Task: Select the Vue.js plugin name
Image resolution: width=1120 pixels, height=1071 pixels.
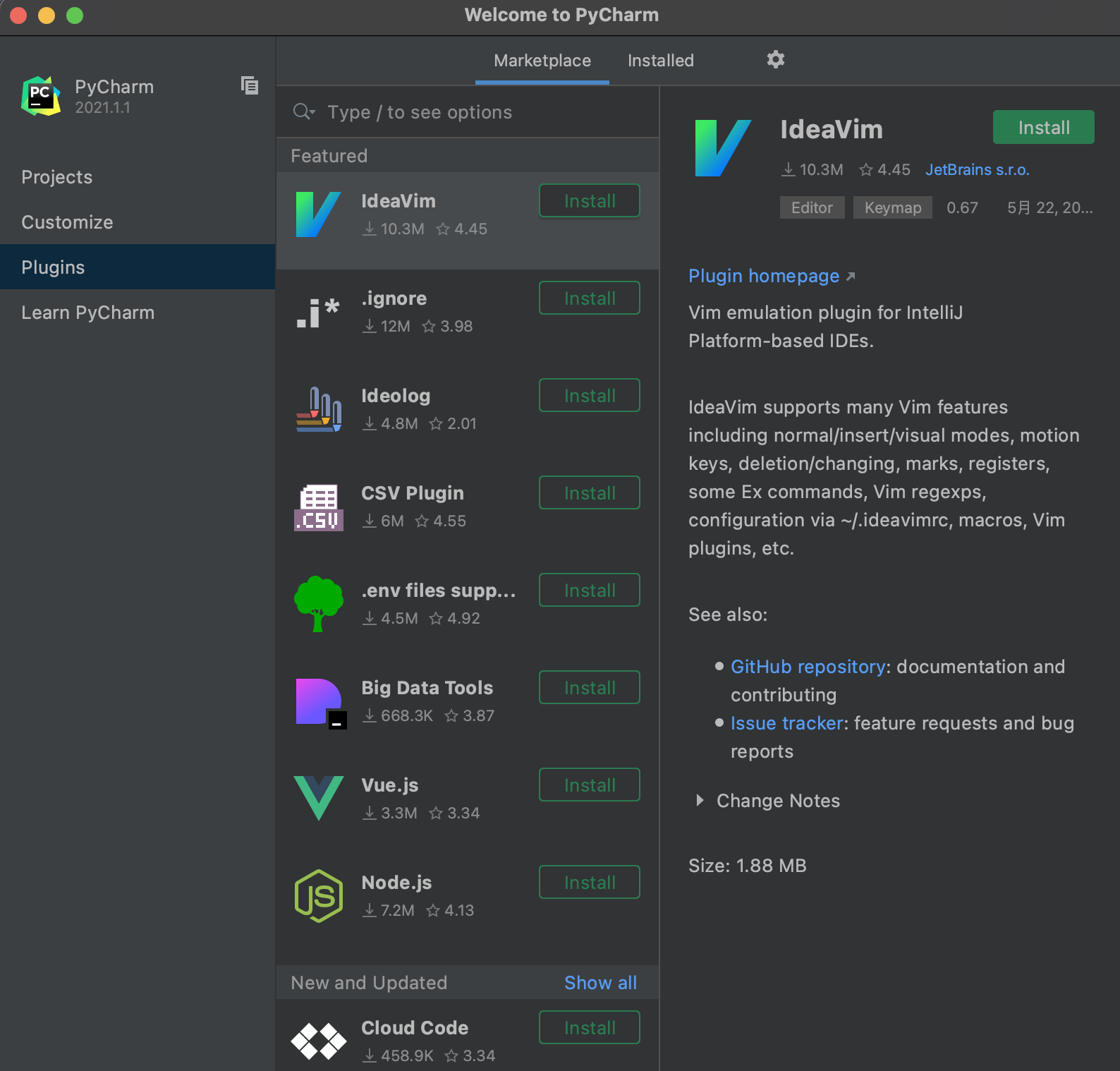Action: pos(390,785)
